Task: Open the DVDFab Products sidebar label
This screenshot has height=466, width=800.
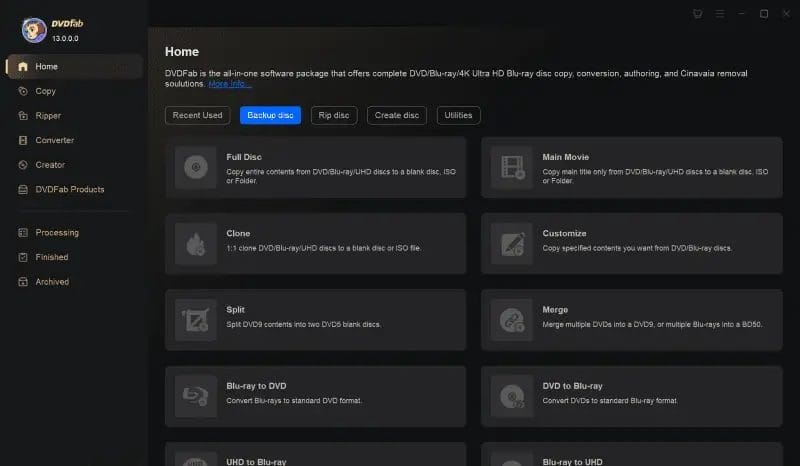Action: click(x=70, y=189)
